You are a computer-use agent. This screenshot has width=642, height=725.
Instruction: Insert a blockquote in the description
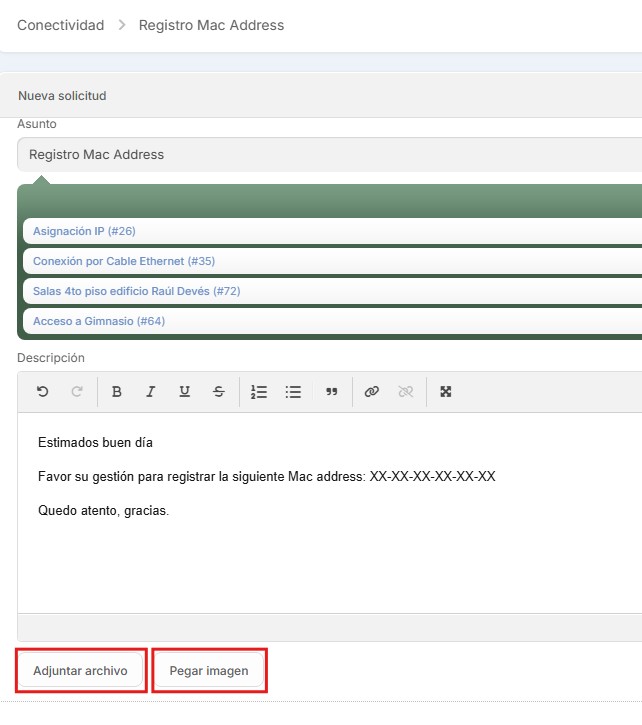pyautogui.click(x=332, y=392)
